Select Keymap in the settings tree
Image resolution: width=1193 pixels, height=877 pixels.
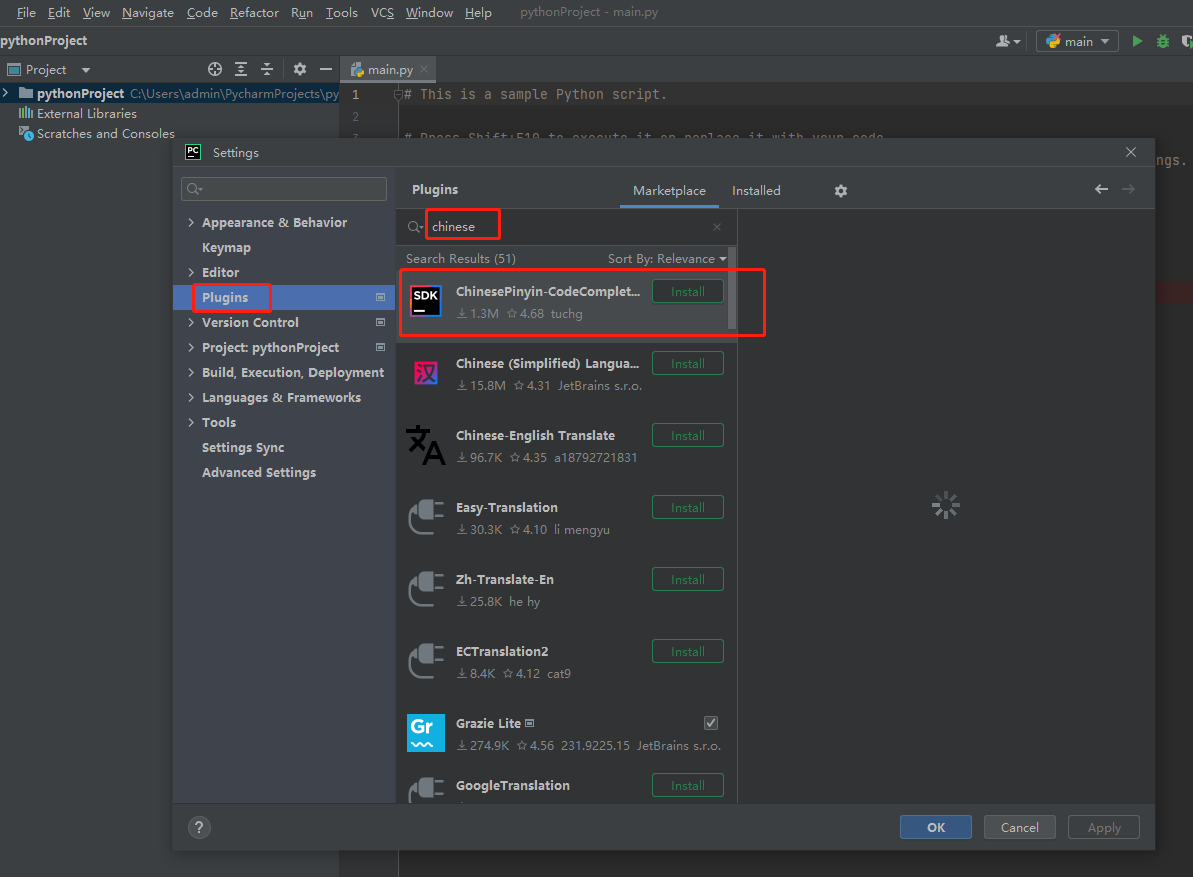[226, 247]
